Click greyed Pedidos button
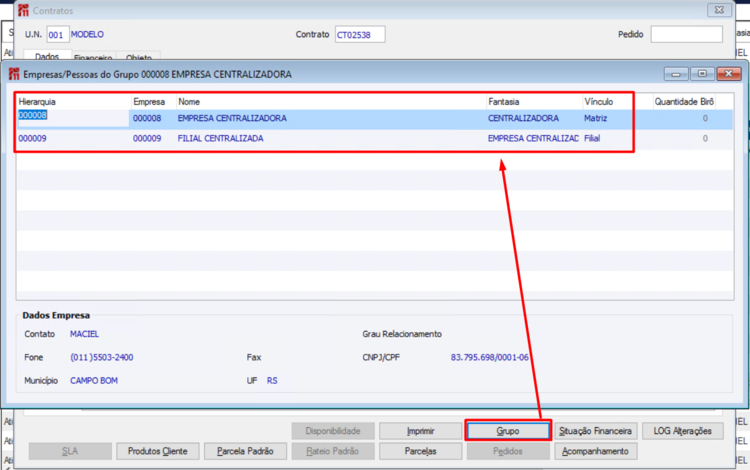This screenshot has width=750, height=470. [x=508, y=451]
